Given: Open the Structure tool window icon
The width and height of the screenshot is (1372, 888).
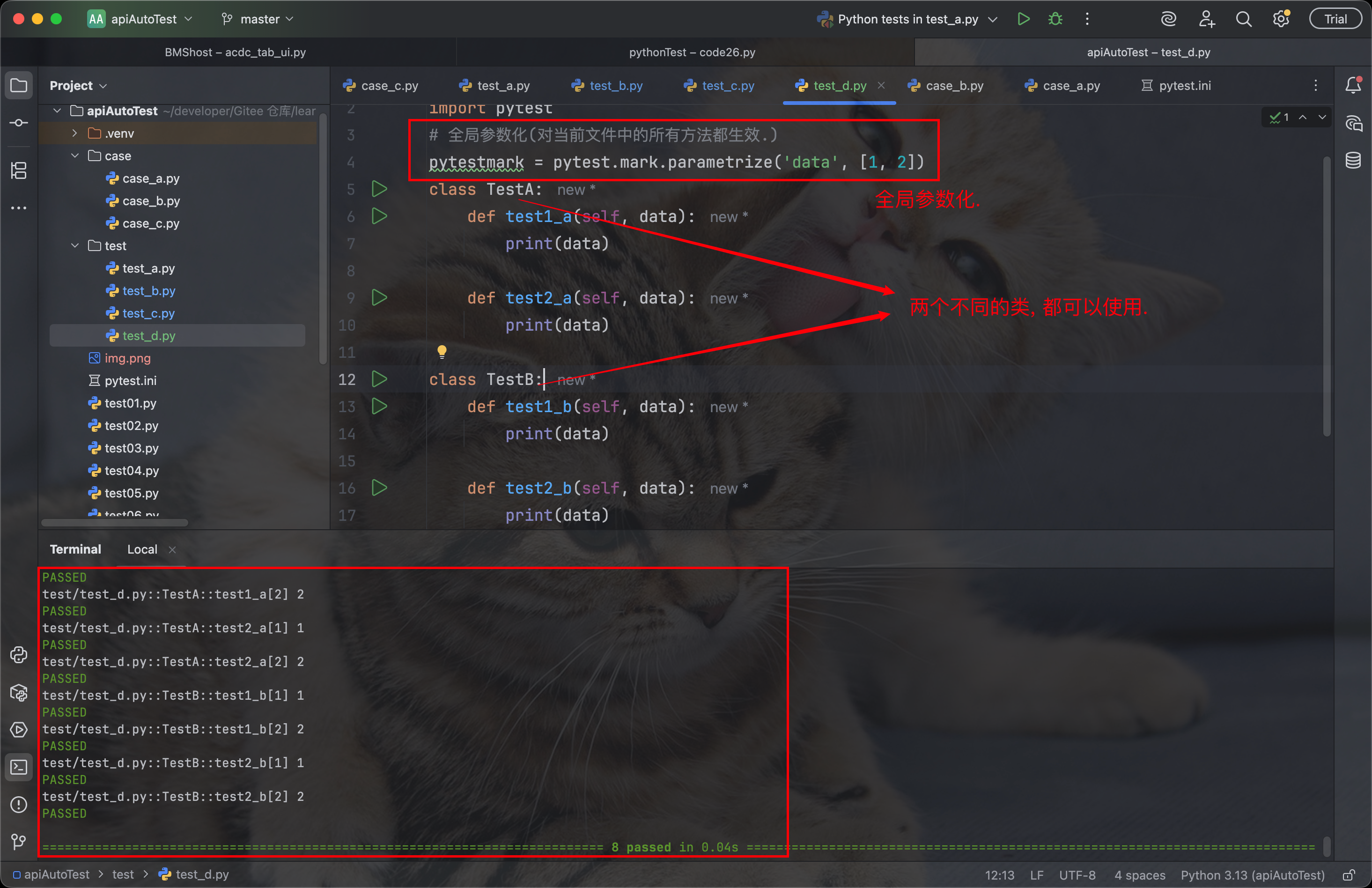Looking at the screenshot, I should tap(18, 170).
